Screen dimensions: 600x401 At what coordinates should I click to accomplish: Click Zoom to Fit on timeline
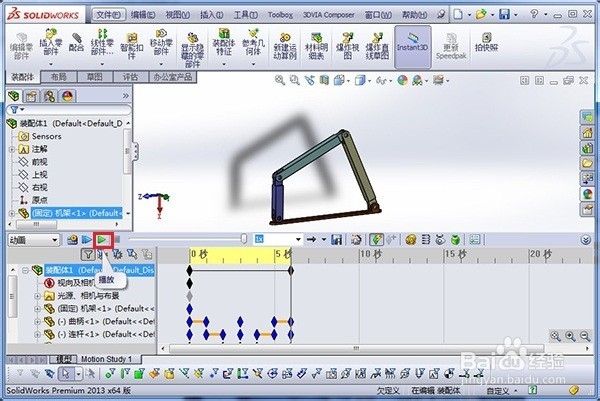(x=555, y=336)
